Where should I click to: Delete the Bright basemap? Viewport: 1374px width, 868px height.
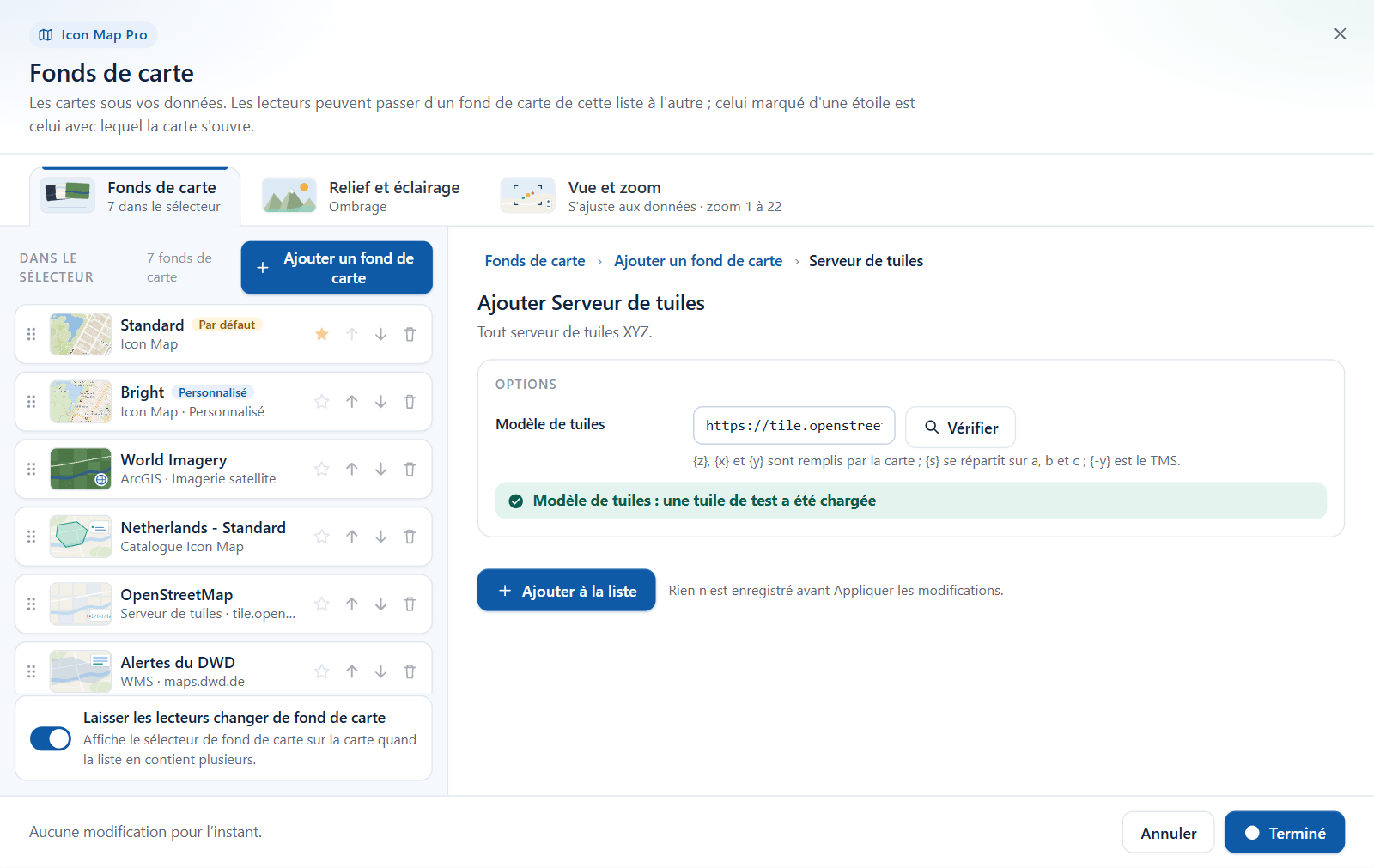coord(410,401)
